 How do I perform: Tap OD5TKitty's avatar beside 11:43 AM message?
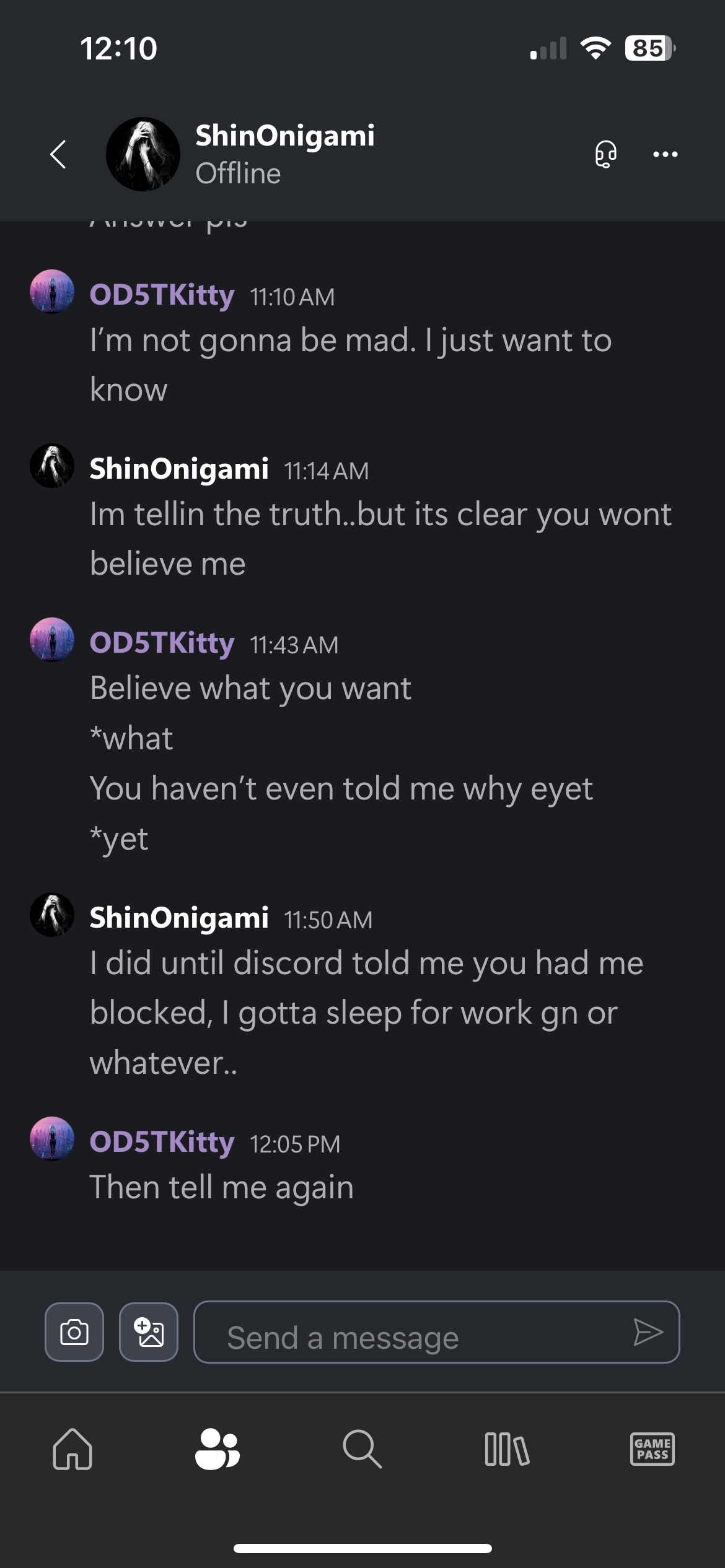click(x=52, y=640)
